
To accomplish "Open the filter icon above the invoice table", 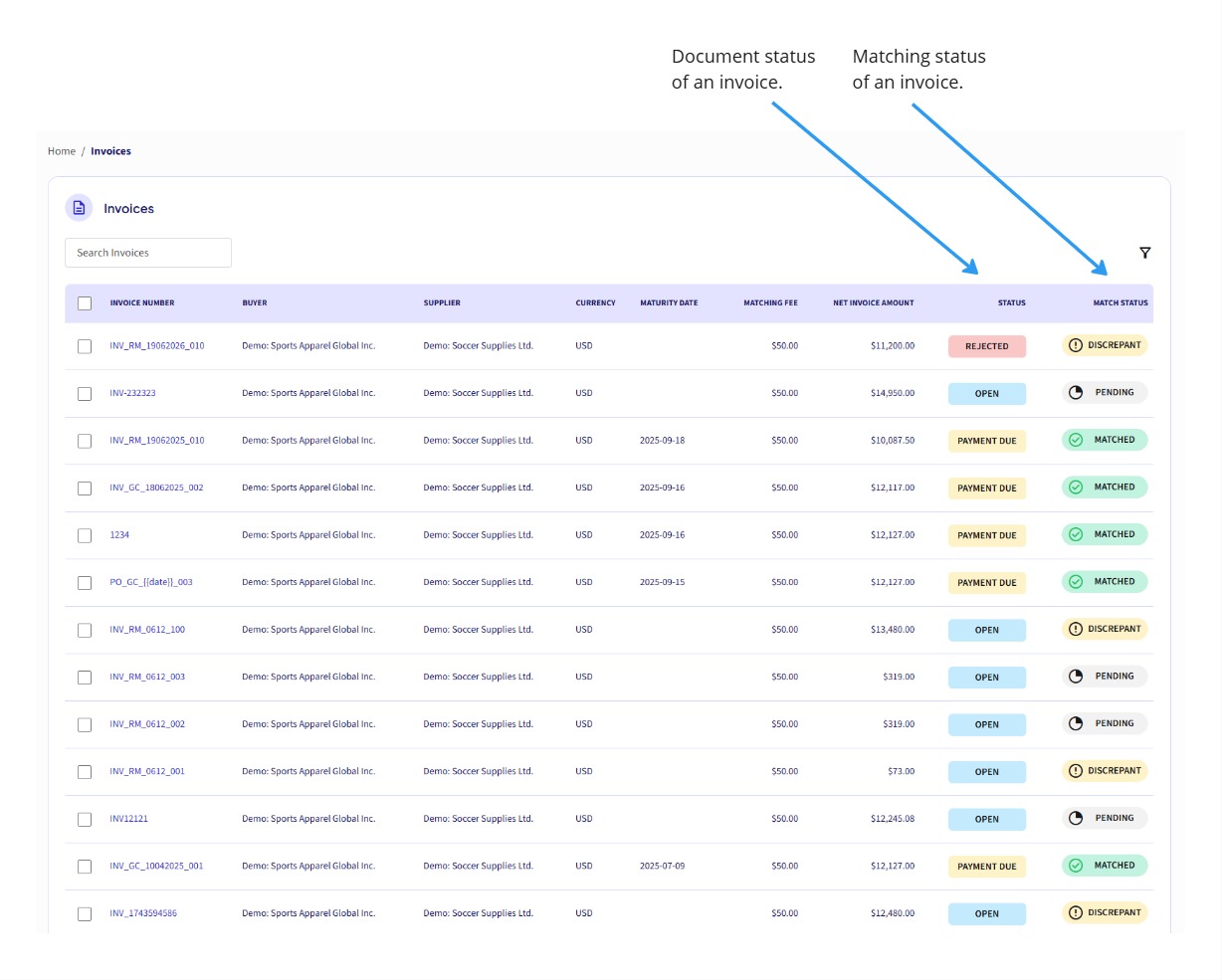I will click(x=1145, y=253).
